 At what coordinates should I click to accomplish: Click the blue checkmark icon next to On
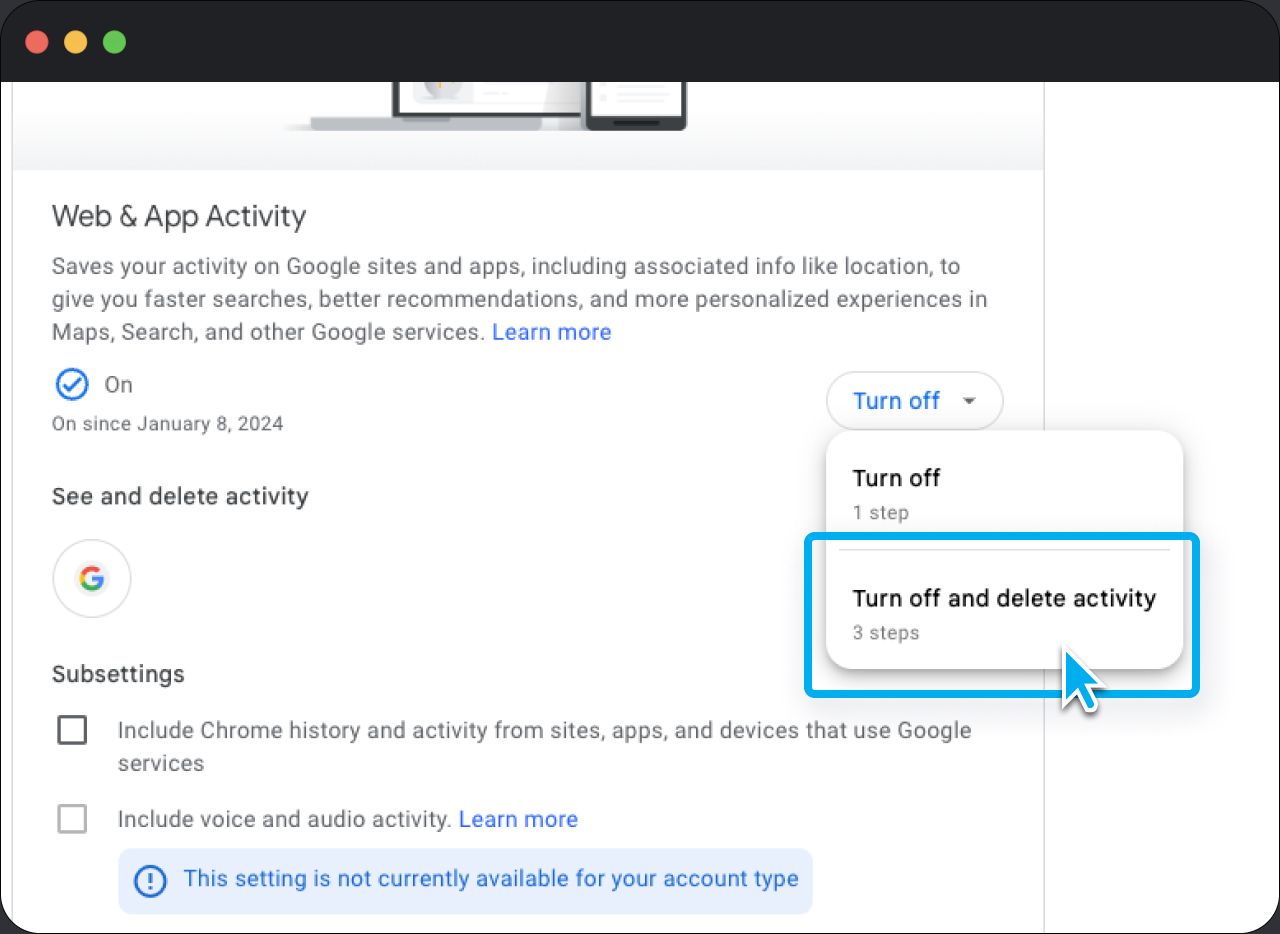pos(71,384)
